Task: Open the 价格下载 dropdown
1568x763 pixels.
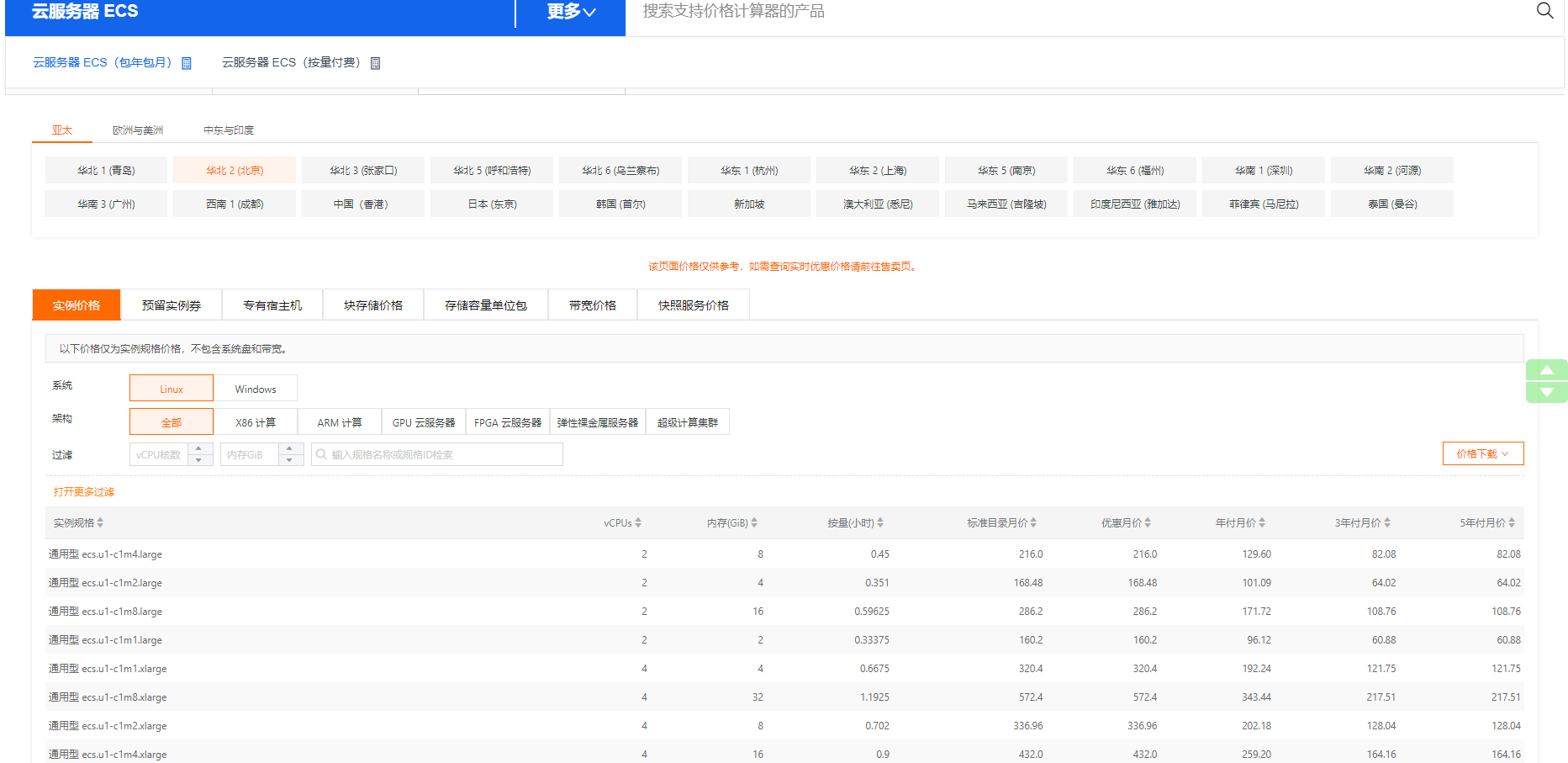Action: [1483, 453]
